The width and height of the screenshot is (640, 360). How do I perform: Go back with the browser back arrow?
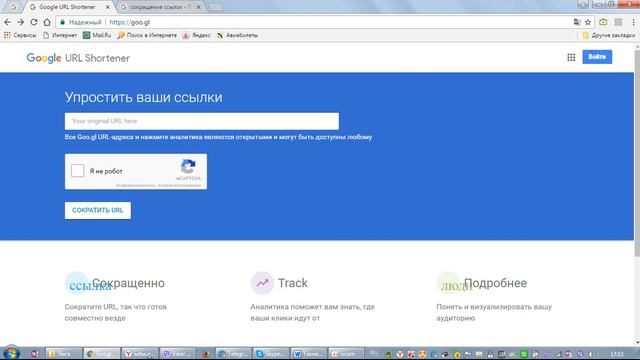coord(7,22)
